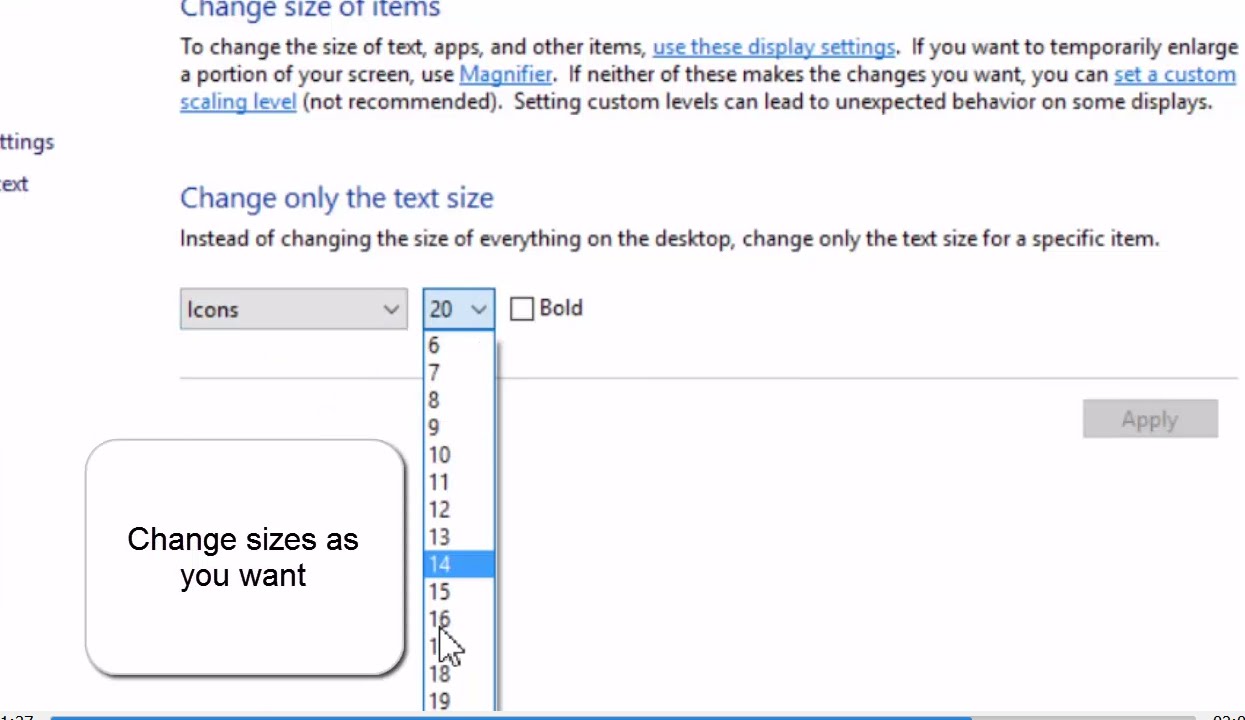Choose size 18 from the size list
Image resolution: width=1245 pixels, height=720 pixels.
[440, 673]
